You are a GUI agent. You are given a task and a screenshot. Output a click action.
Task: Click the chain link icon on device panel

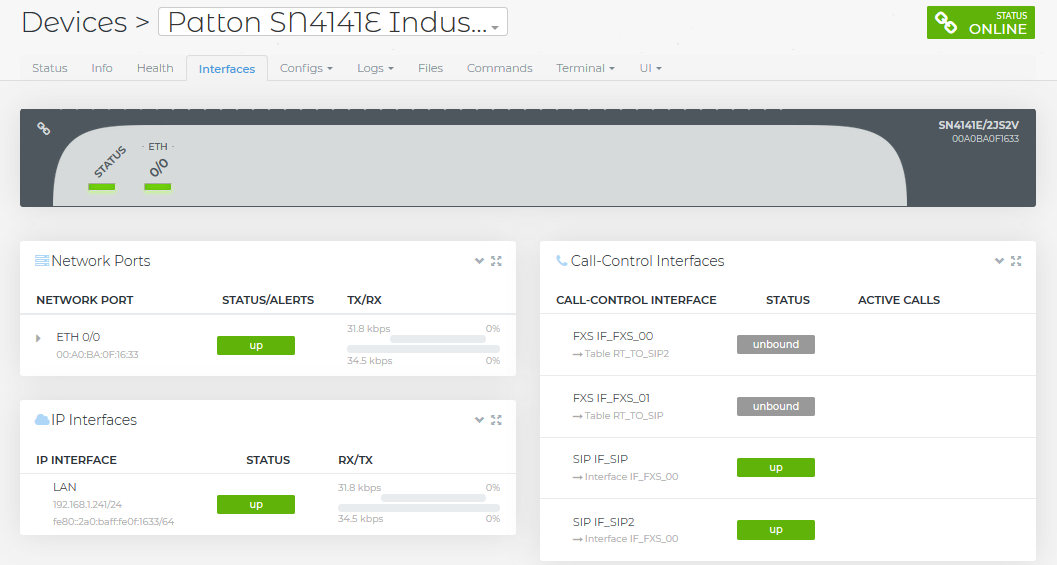[43, 128]
